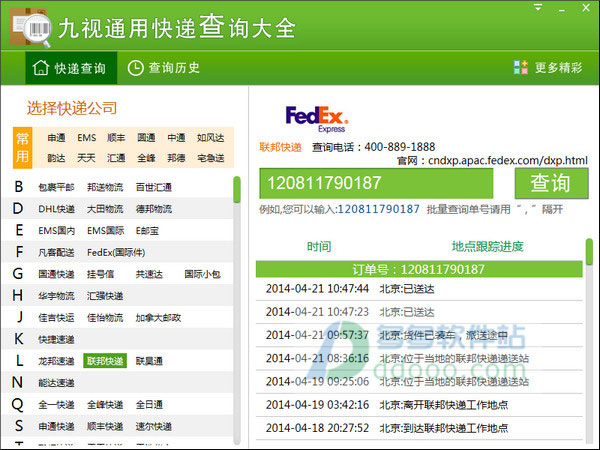Choose 汇强快递 in row H
Image resolution: width=600 pixels, height=450 pixels.
pyautogui.click(x=105, y=296)
